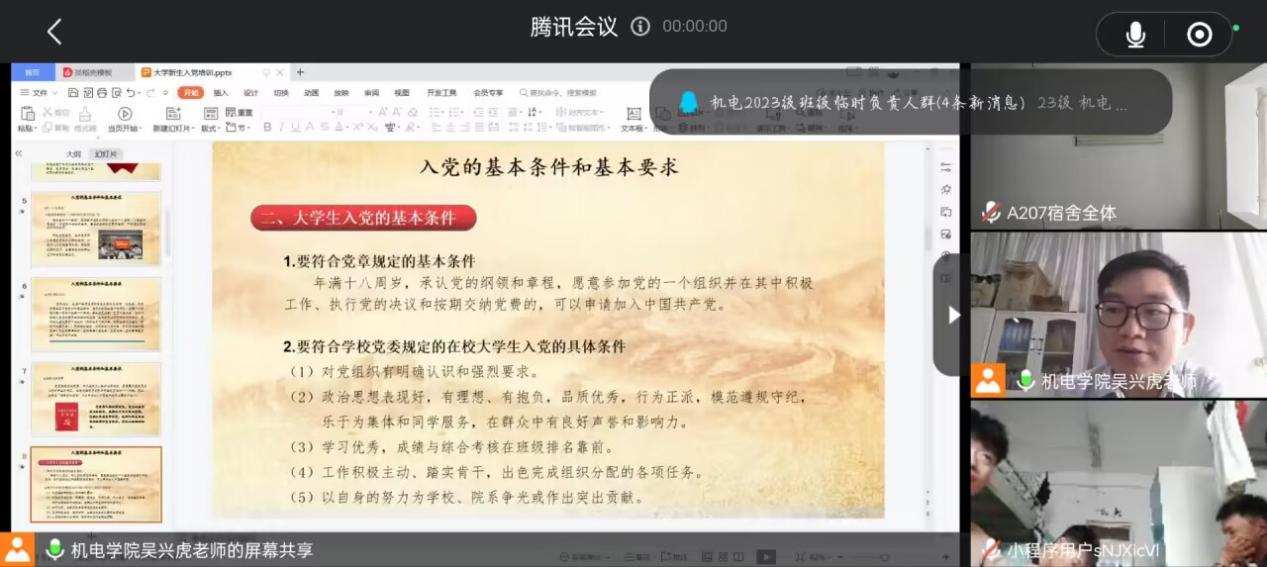Add a new document tab with plus button
This screenshot has width=1267, height=567.
(x=300, y=72)
